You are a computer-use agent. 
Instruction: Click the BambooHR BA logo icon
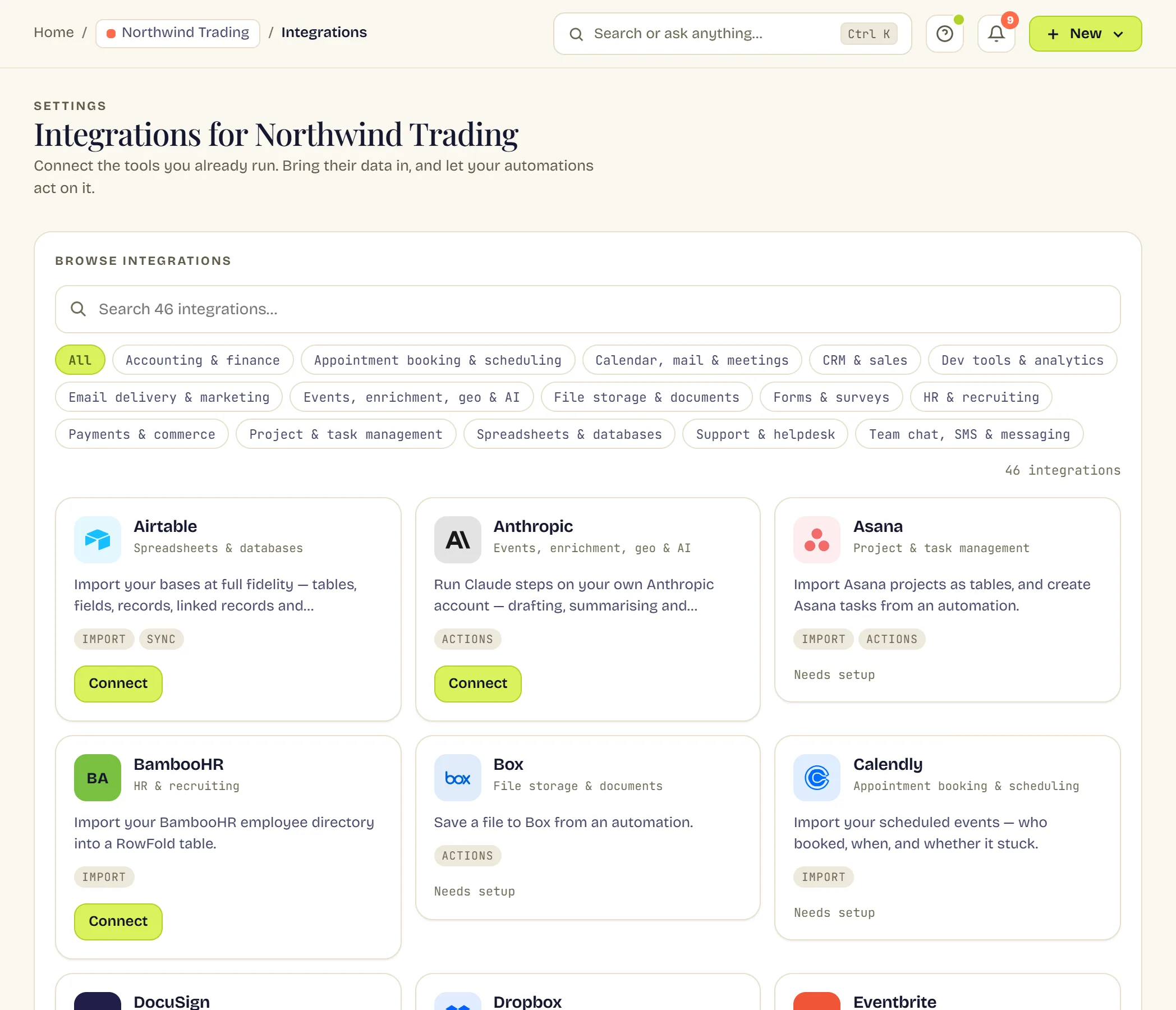[x=98, y=777]
